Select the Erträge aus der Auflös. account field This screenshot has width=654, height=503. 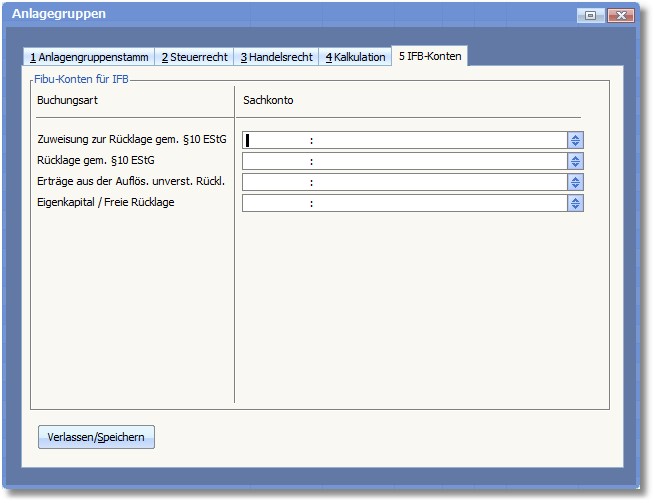(x=404, y=182)
